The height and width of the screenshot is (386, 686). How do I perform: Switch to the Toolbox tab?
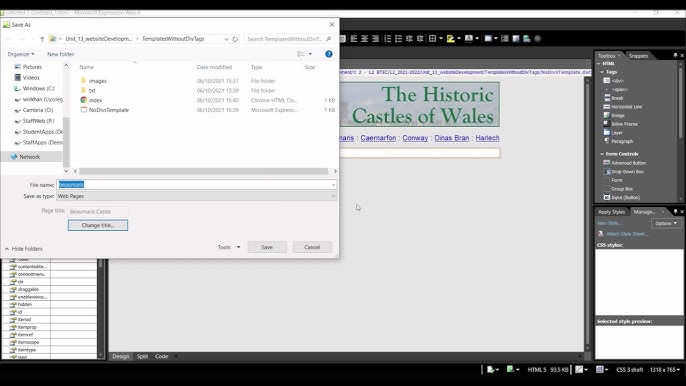(606, 56)
